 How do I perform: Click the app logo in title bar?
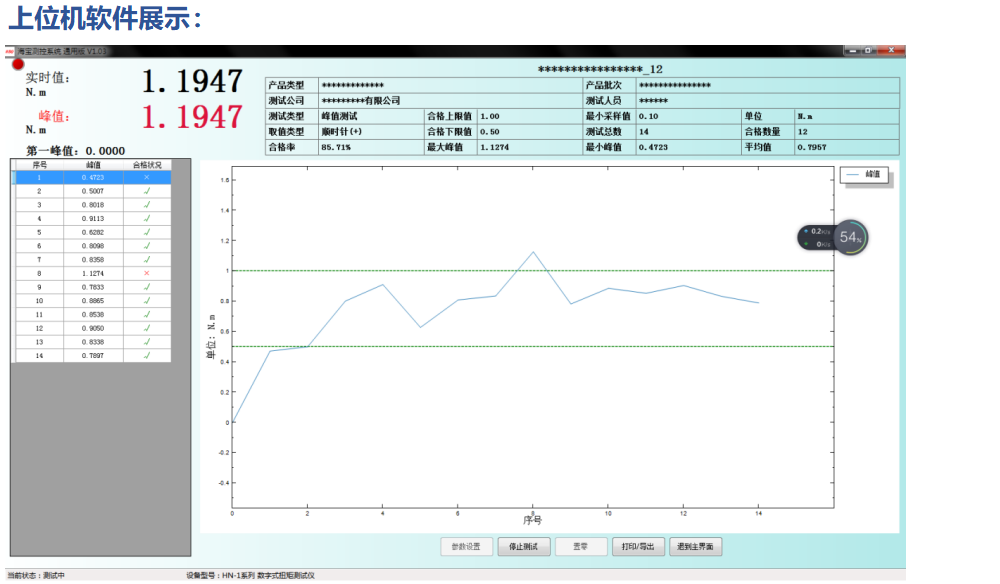coord(9,50)
